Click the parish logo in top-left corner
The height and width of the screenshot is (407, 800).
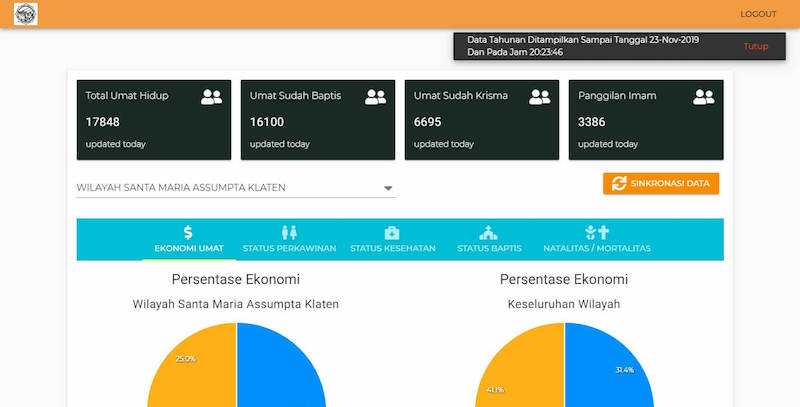coord(25,14)
